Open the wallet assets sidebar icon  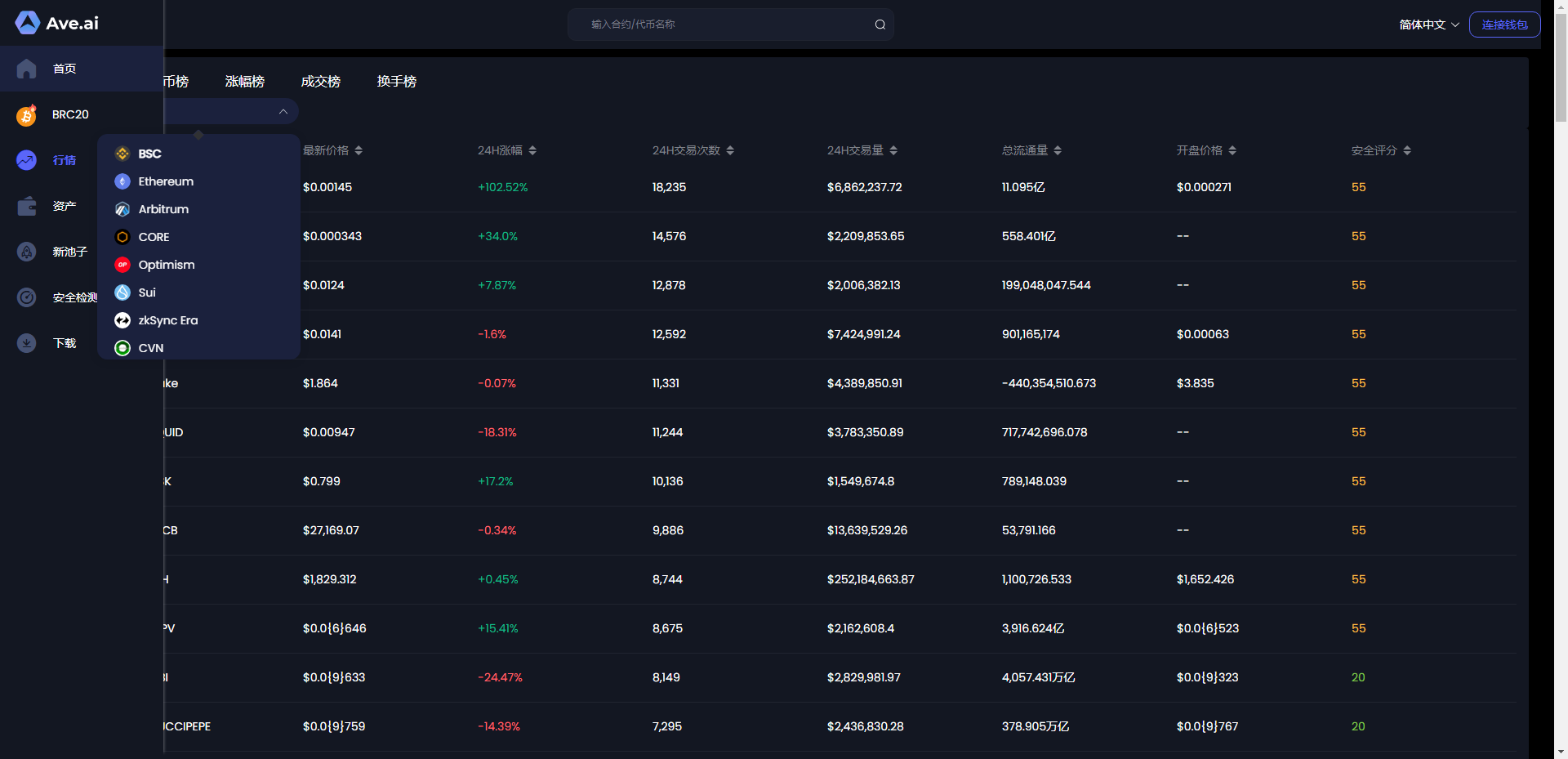(x=26, y=206)
